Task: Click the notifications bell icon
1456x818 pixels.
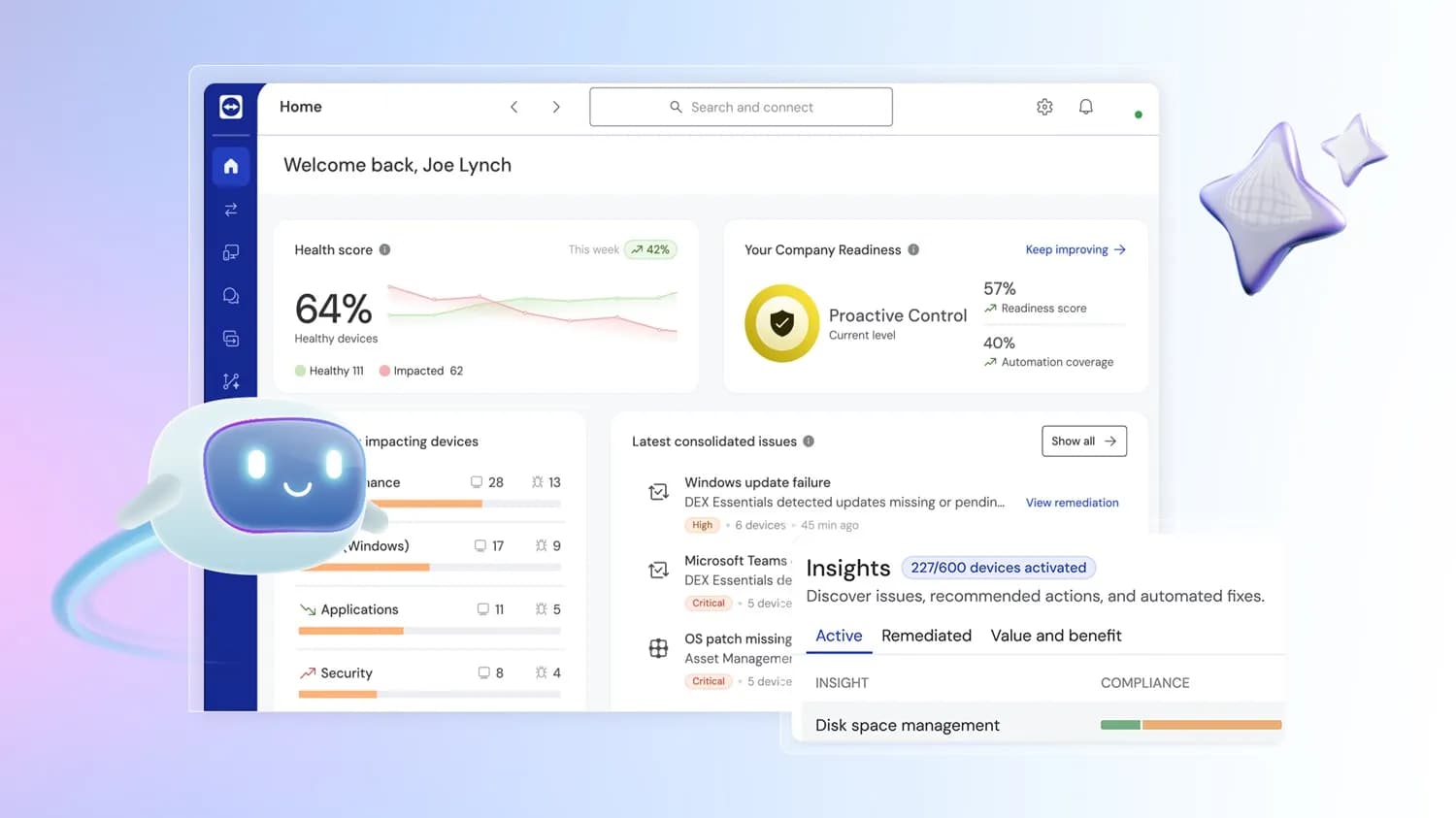Action: tap(1086, 107)
